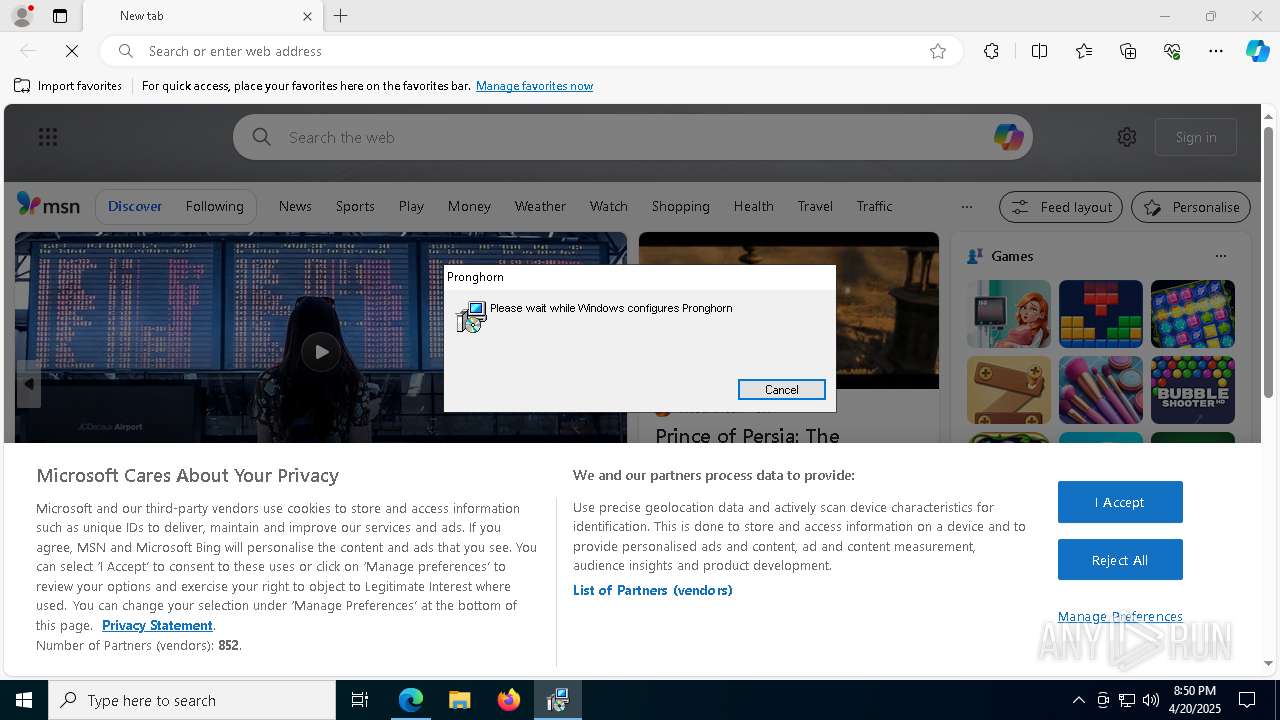Open Browser essentials heart icon
Viewport: 1280px width, 720px height.
click(1172, 51)
